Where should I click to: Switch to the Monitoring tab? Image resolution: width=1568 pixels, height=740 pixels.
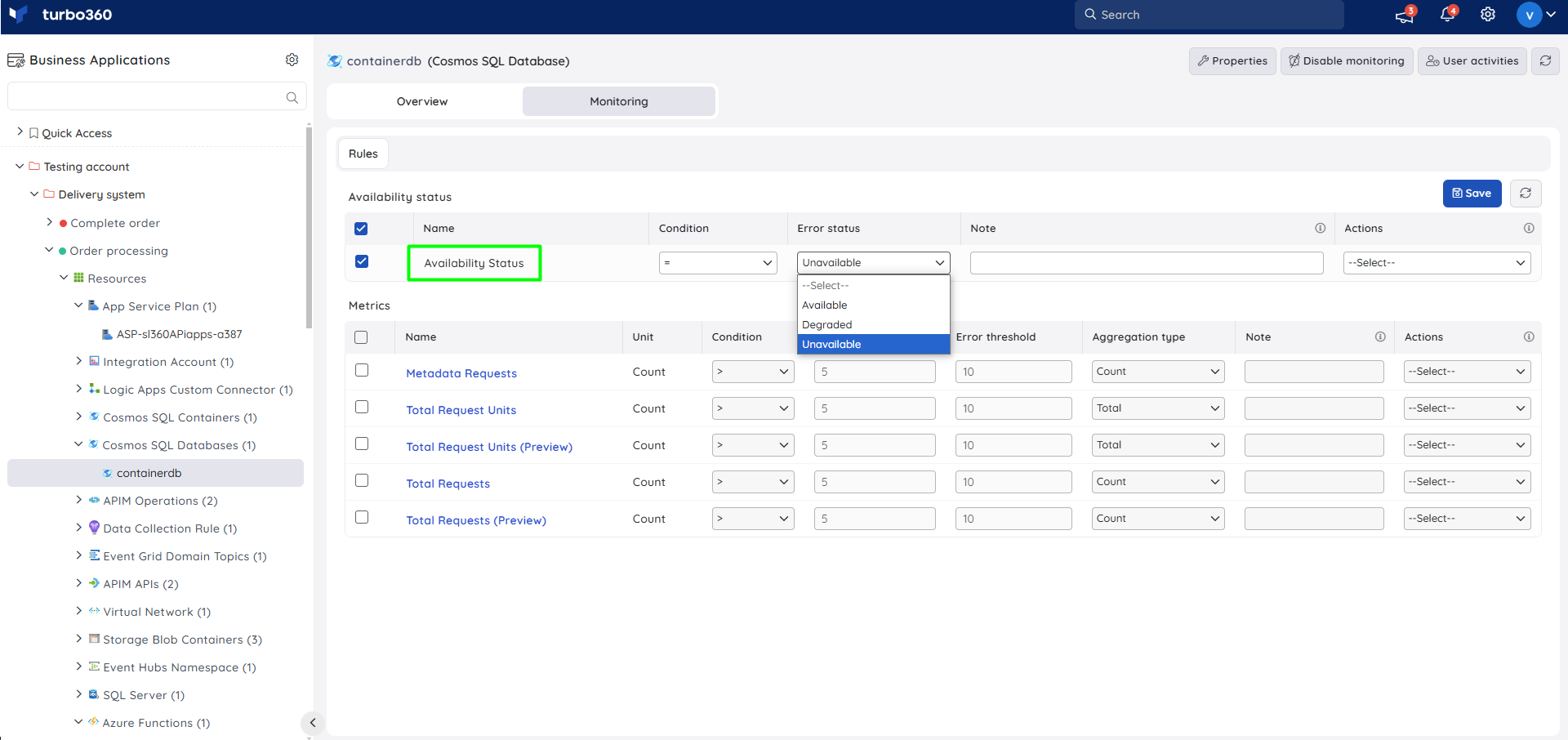point(619,101)
